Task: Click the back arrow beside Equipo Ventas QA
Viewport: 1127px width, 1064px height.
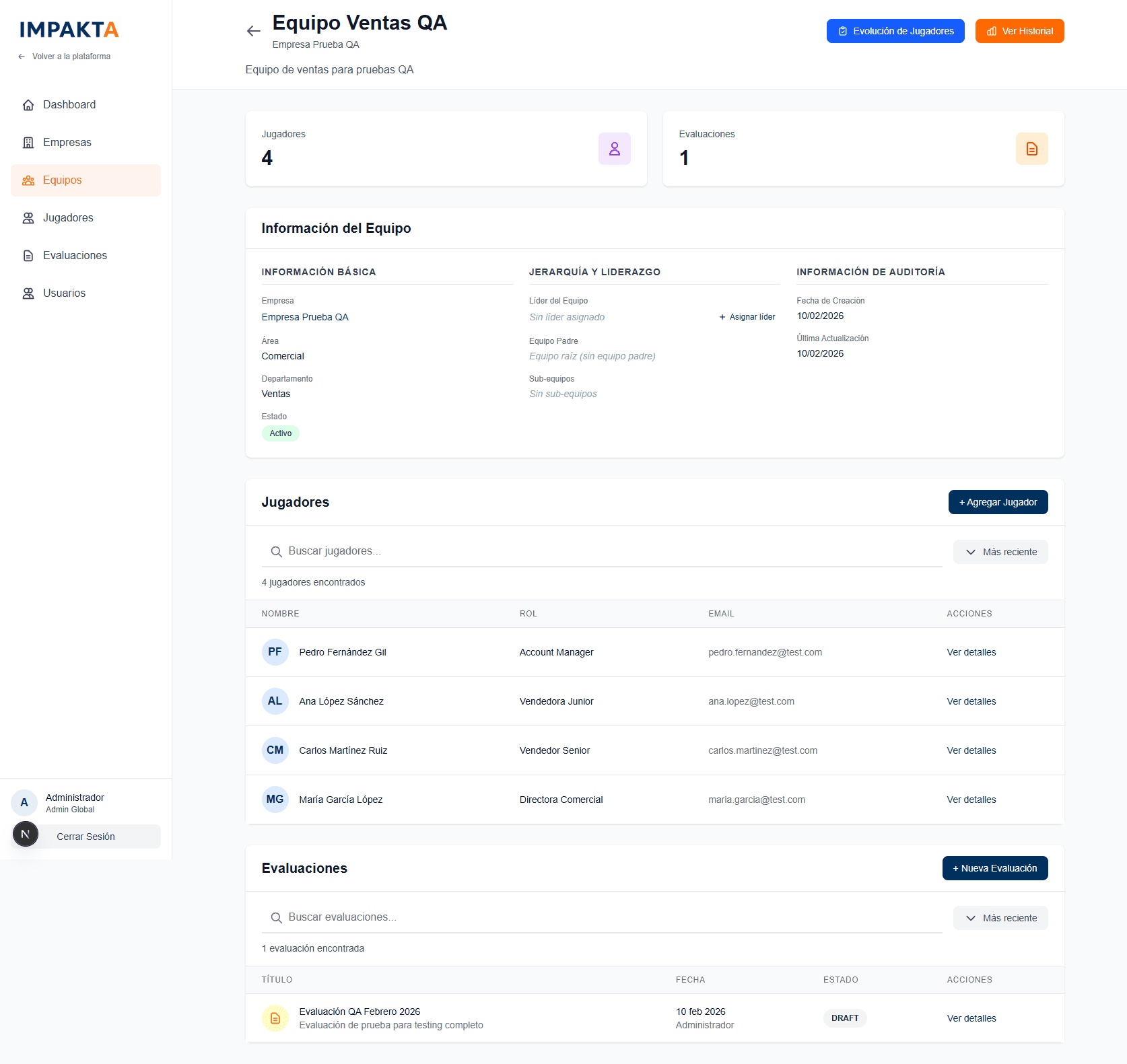Action: pos(253,31)
